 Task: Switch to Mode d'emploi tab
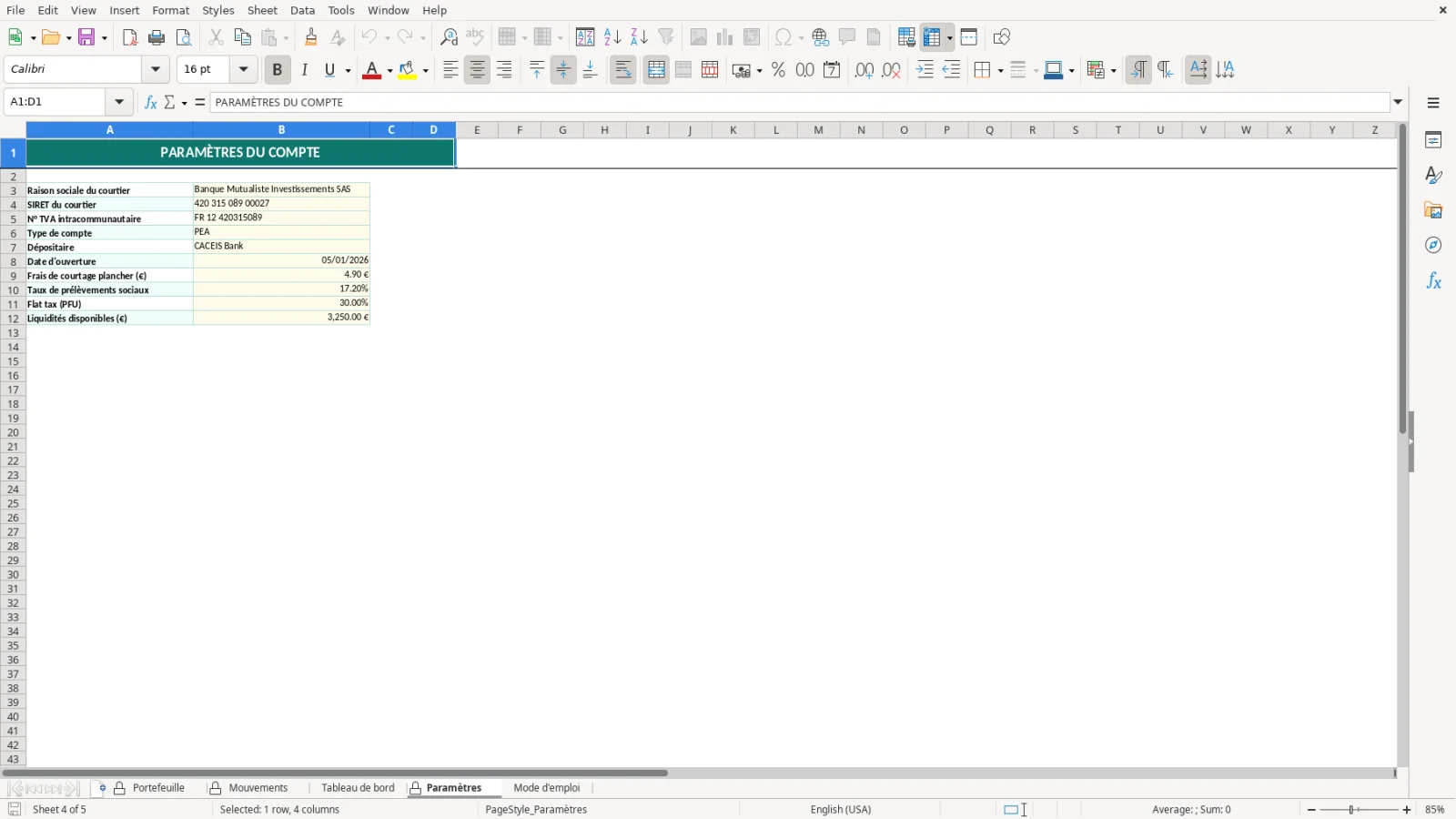(x=546, y=788)
